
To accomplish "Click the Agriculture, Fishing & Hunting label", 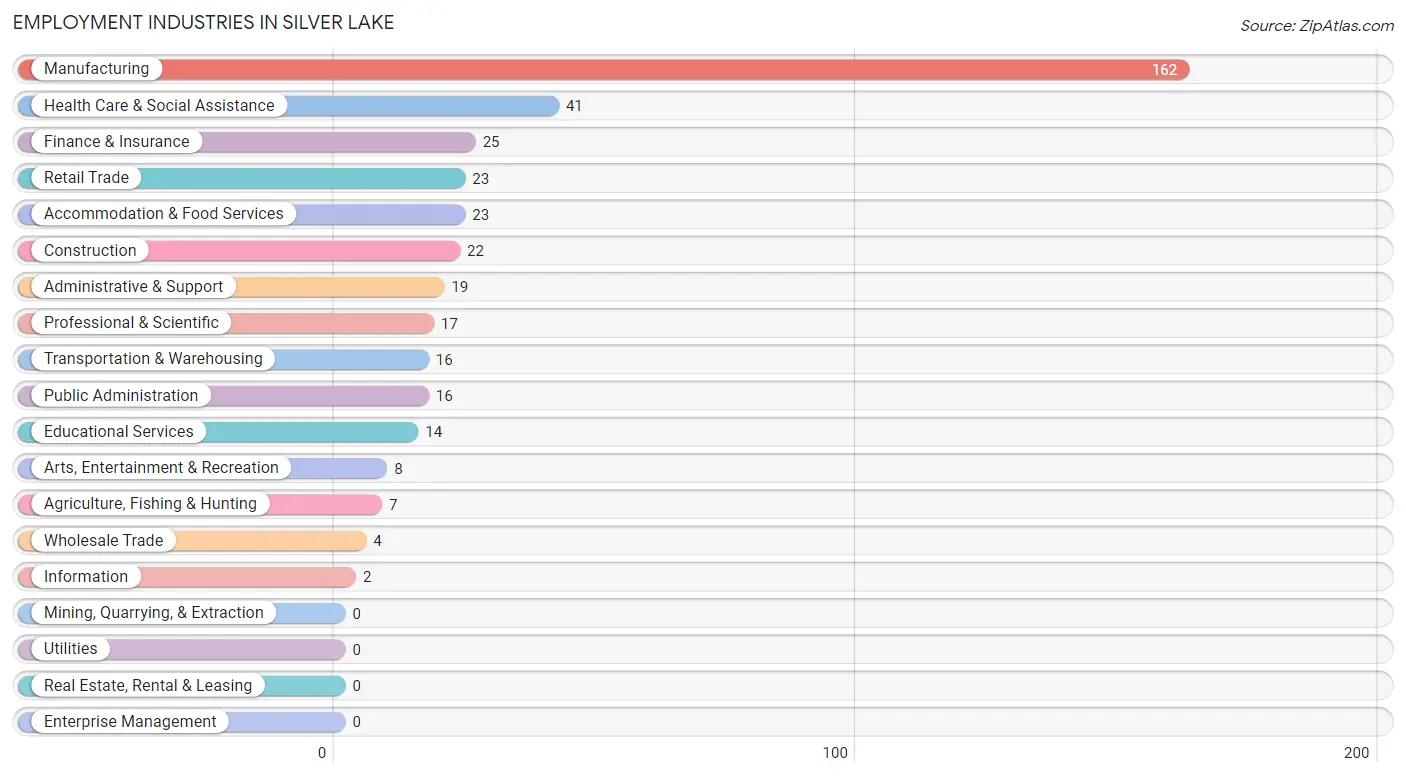I will 150,504.
